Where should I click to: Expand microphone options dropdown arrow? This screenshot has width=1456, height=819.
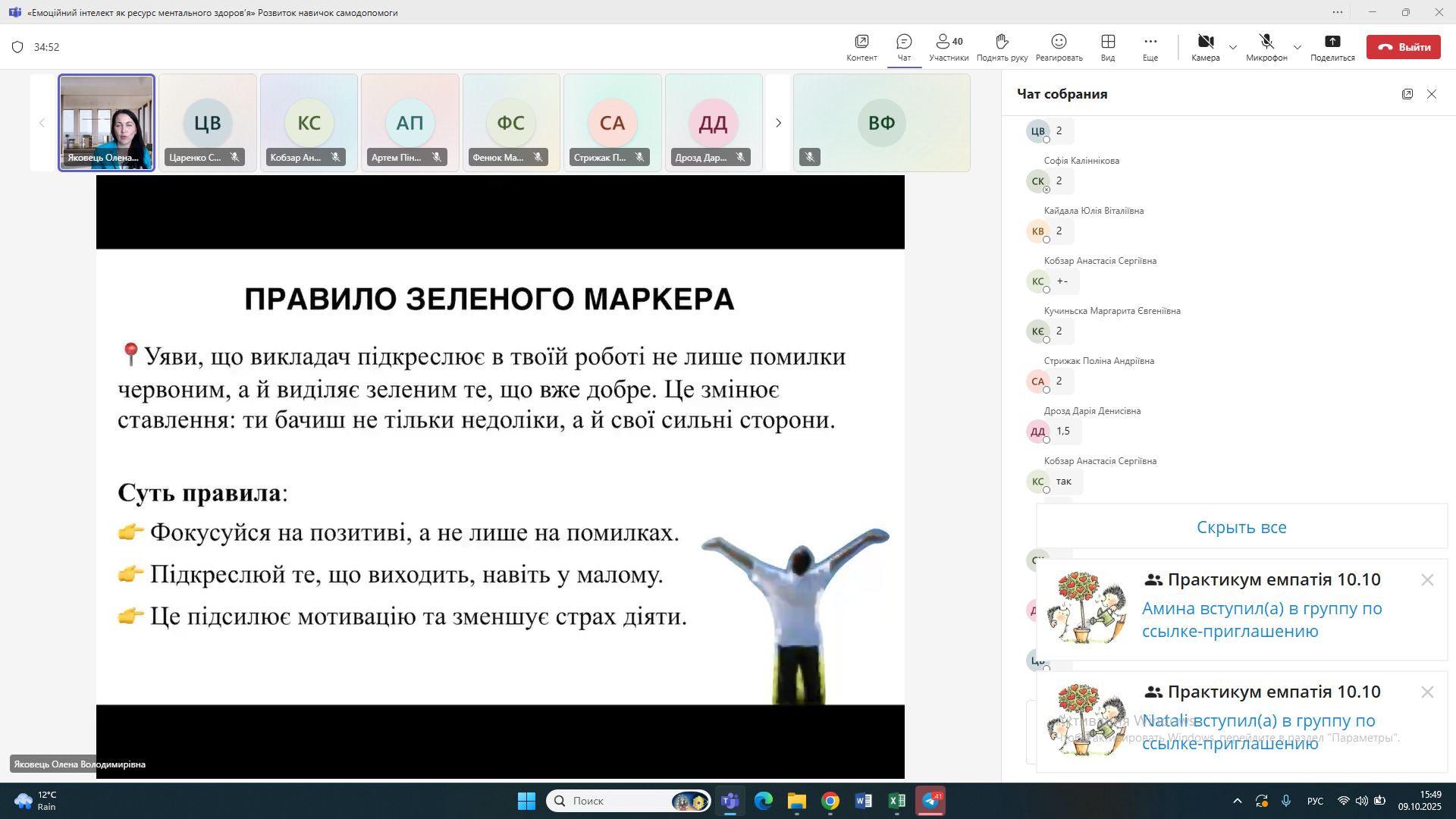pyautogui.click(x=1298, y=47)
